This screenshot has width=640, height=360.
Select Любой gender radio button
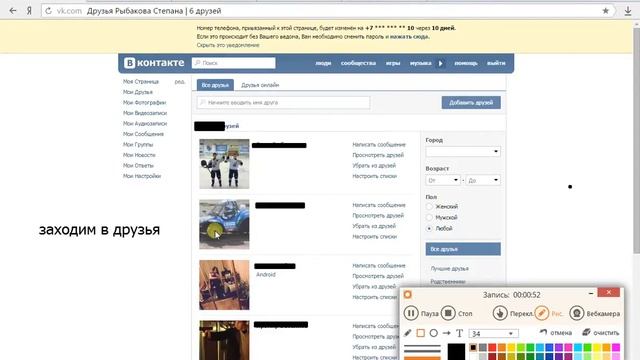pyautogui.click(x=429, y=229)
